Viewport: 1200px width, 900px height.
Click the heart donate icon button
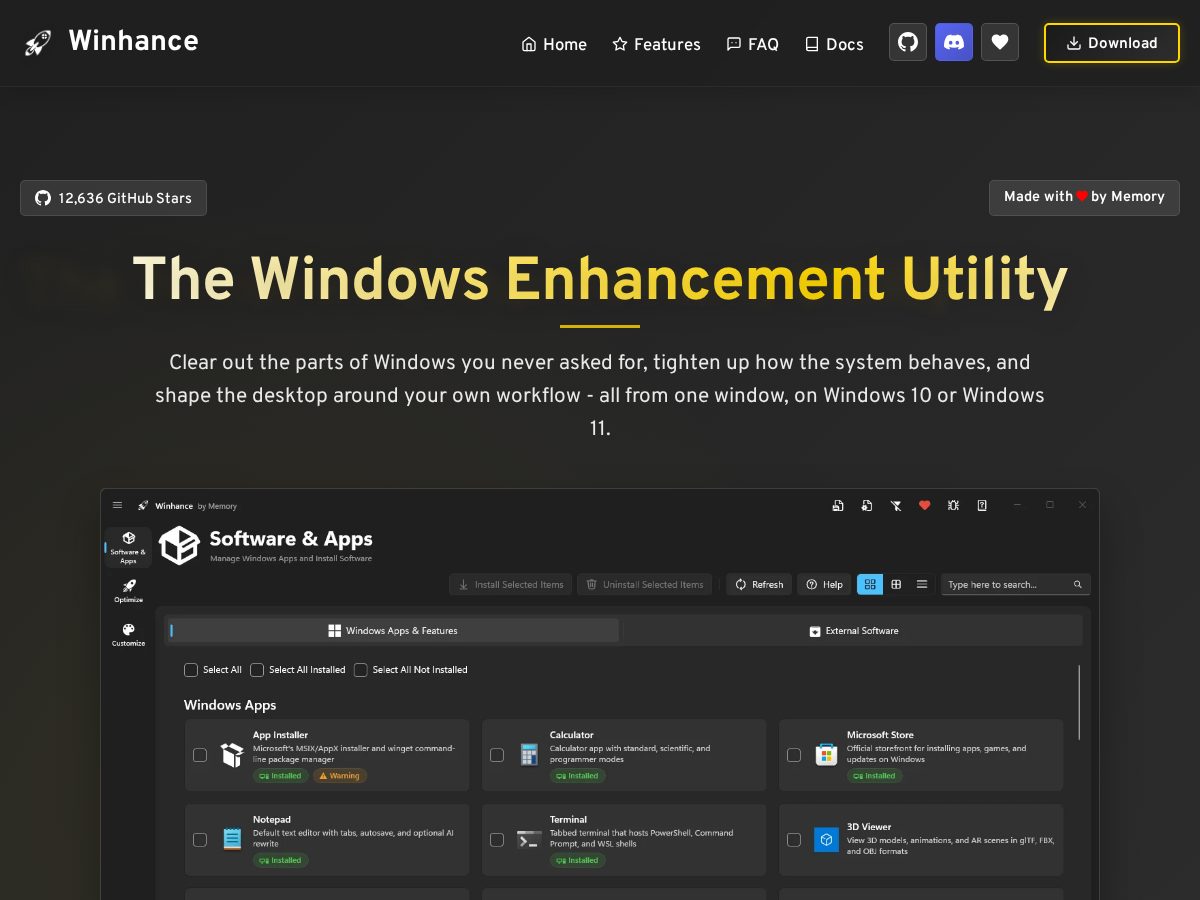(x=1000, y=43)
